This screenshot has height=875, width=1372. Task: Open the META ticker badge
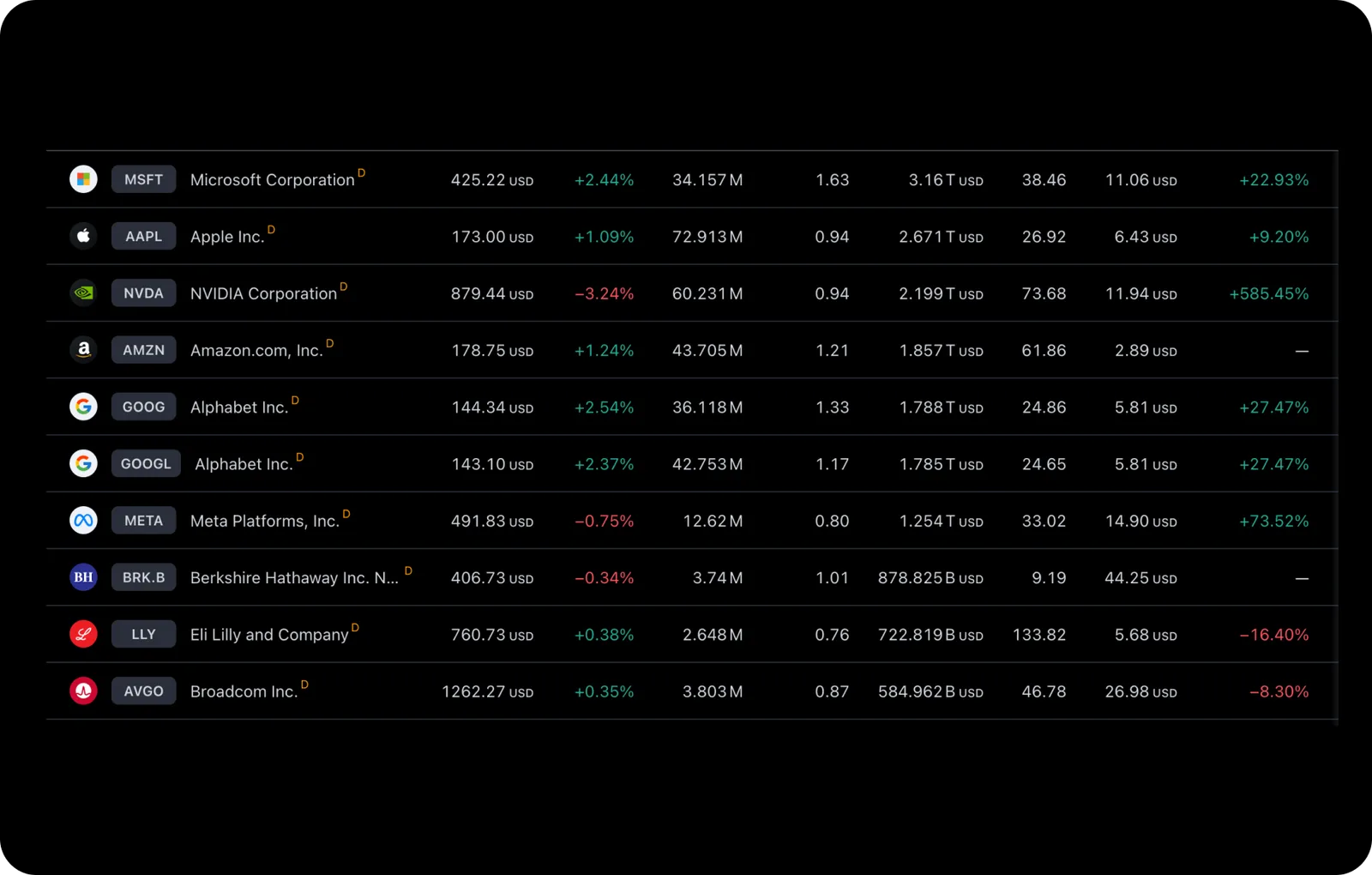(x=143, y=521)
